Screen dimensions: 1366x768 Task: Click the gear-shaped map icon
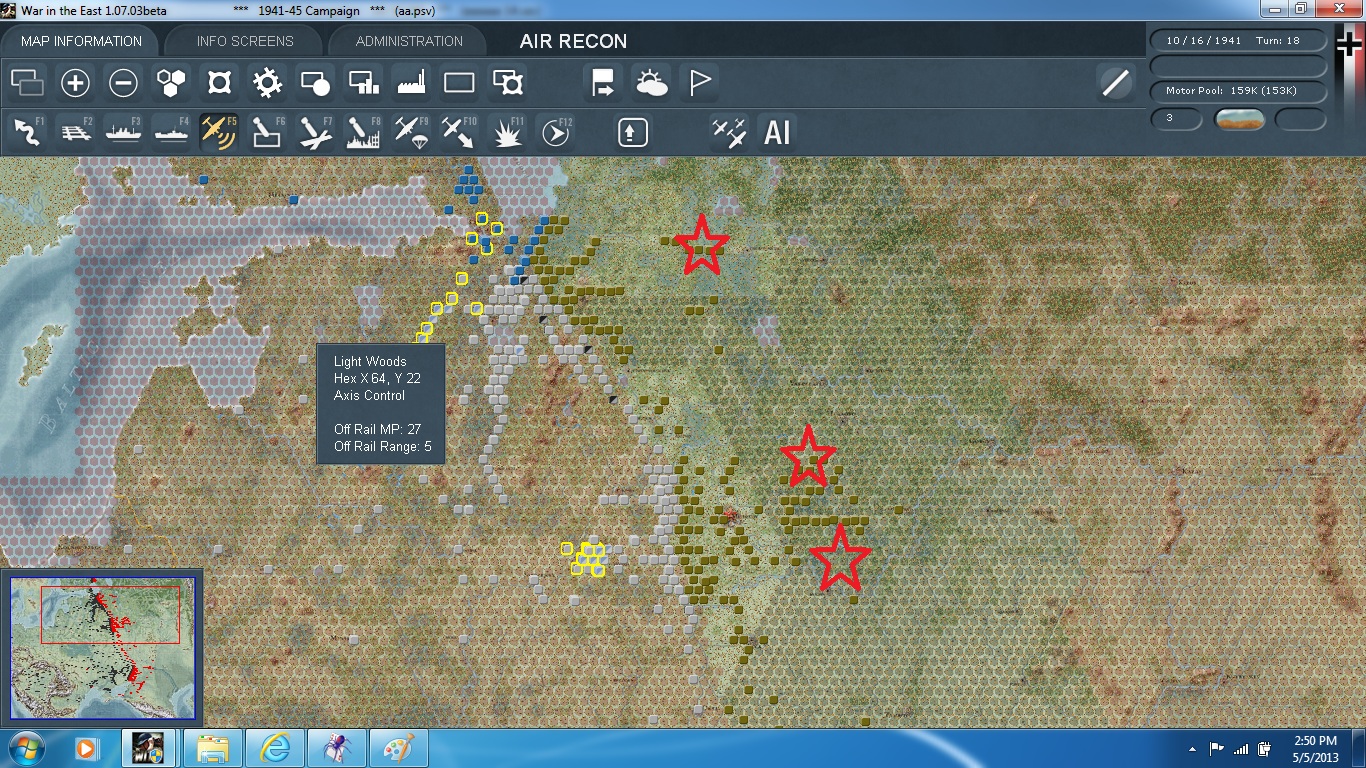tap(267, 83)
